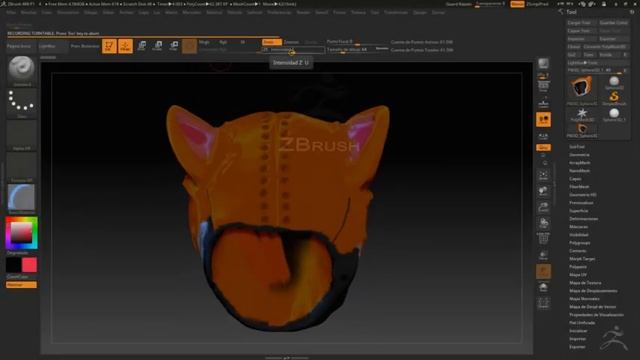Image resolution: width=640 pixels, height=360 pixels.
Task: Click the Move view navigation icon
Action: point(543,191)
